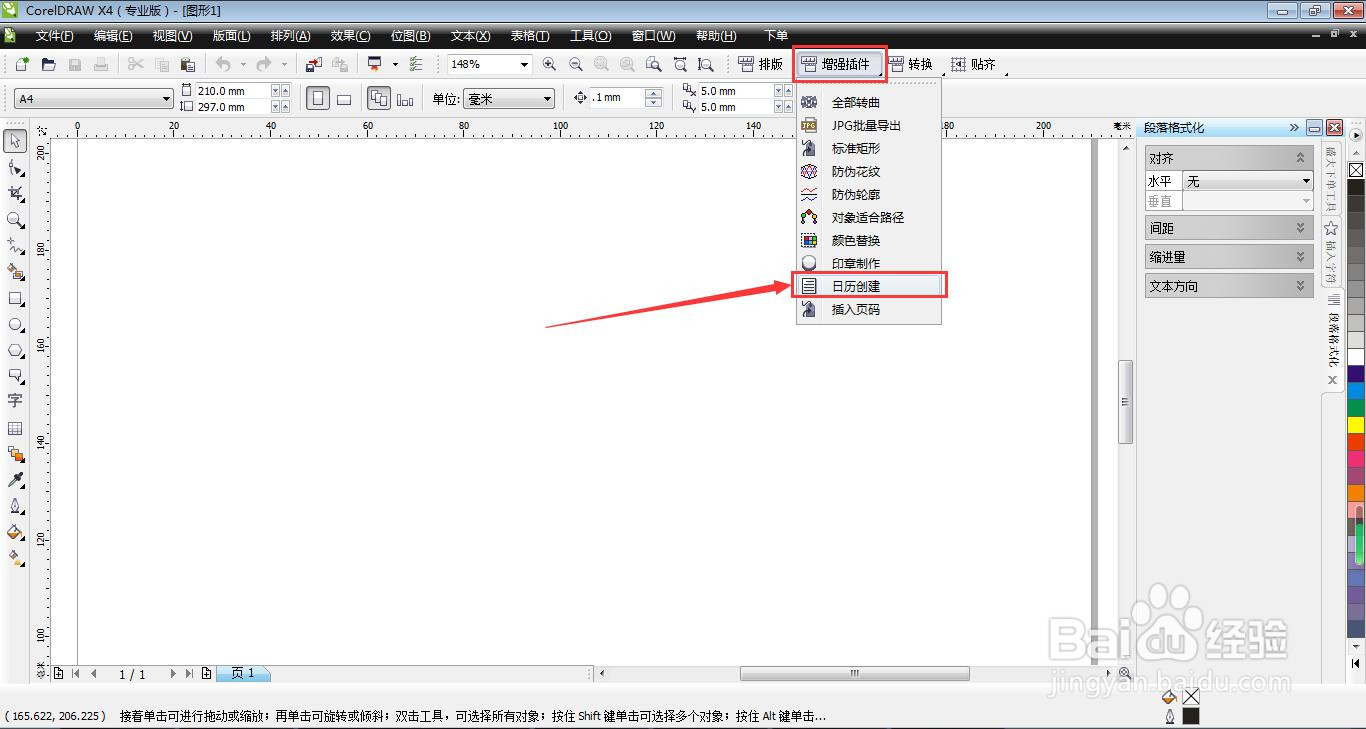This screenshot has height=729, width=1366.
Task: Pick the Eyedropper tool
Action: tap(15, 479)
